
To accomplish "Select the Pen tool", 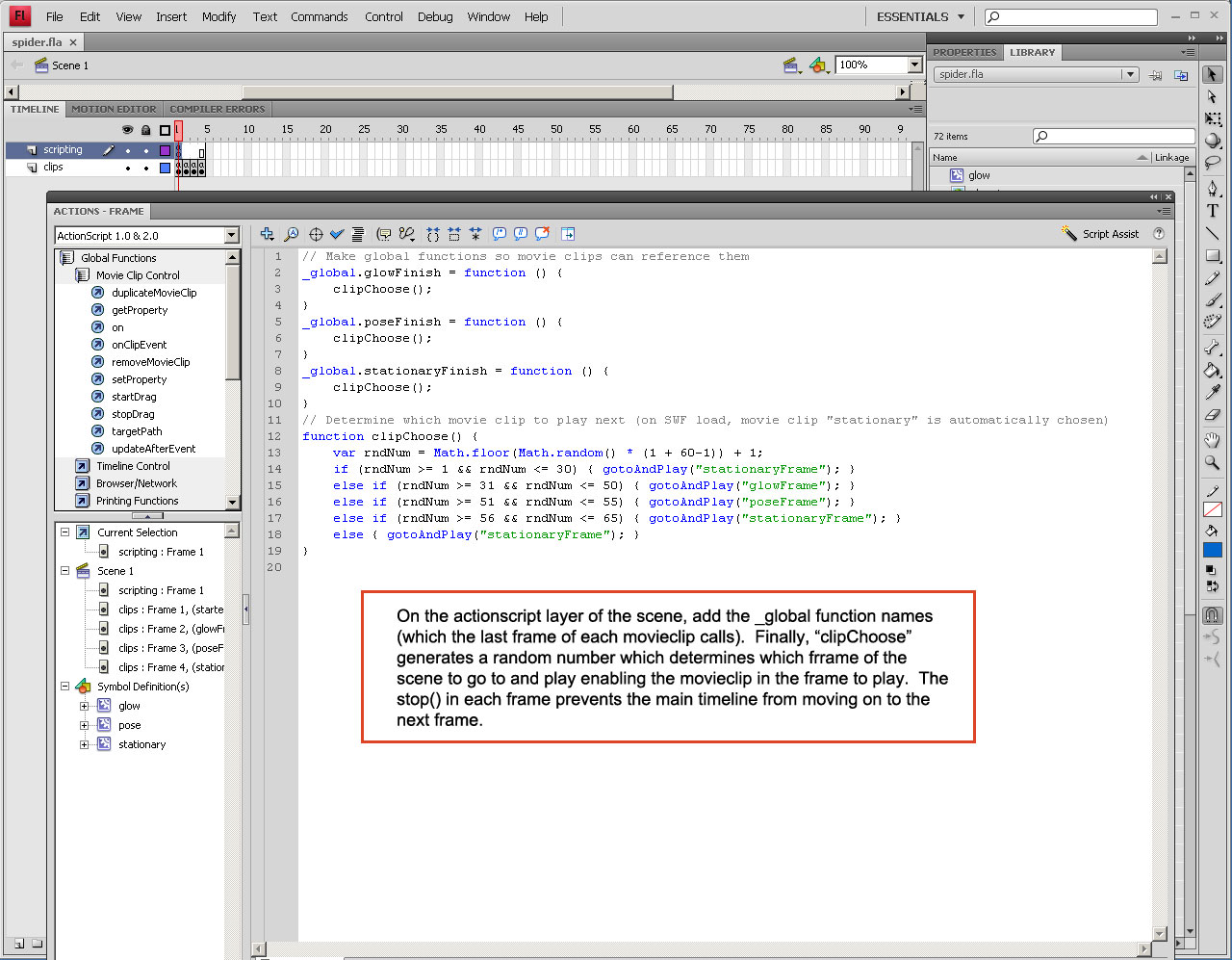I will pos(1212,189).
